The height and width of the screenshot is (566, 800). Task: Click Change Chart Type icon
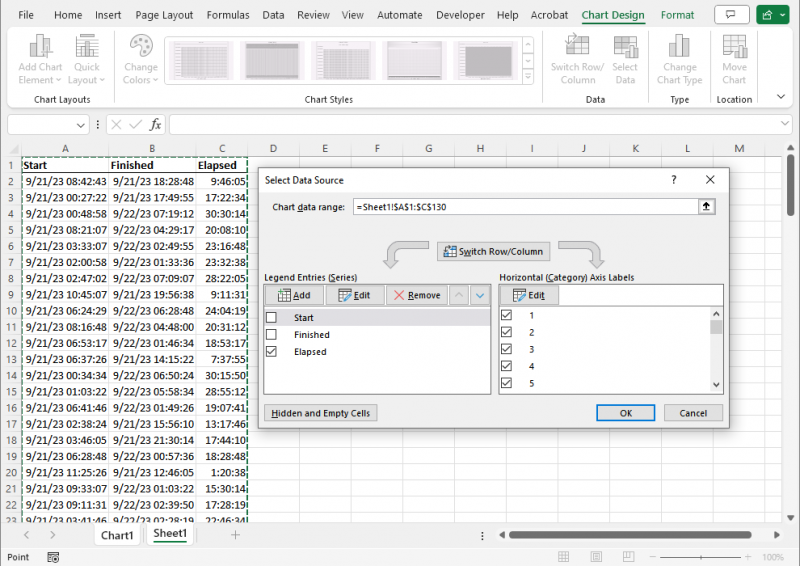[x=679, y=59]
